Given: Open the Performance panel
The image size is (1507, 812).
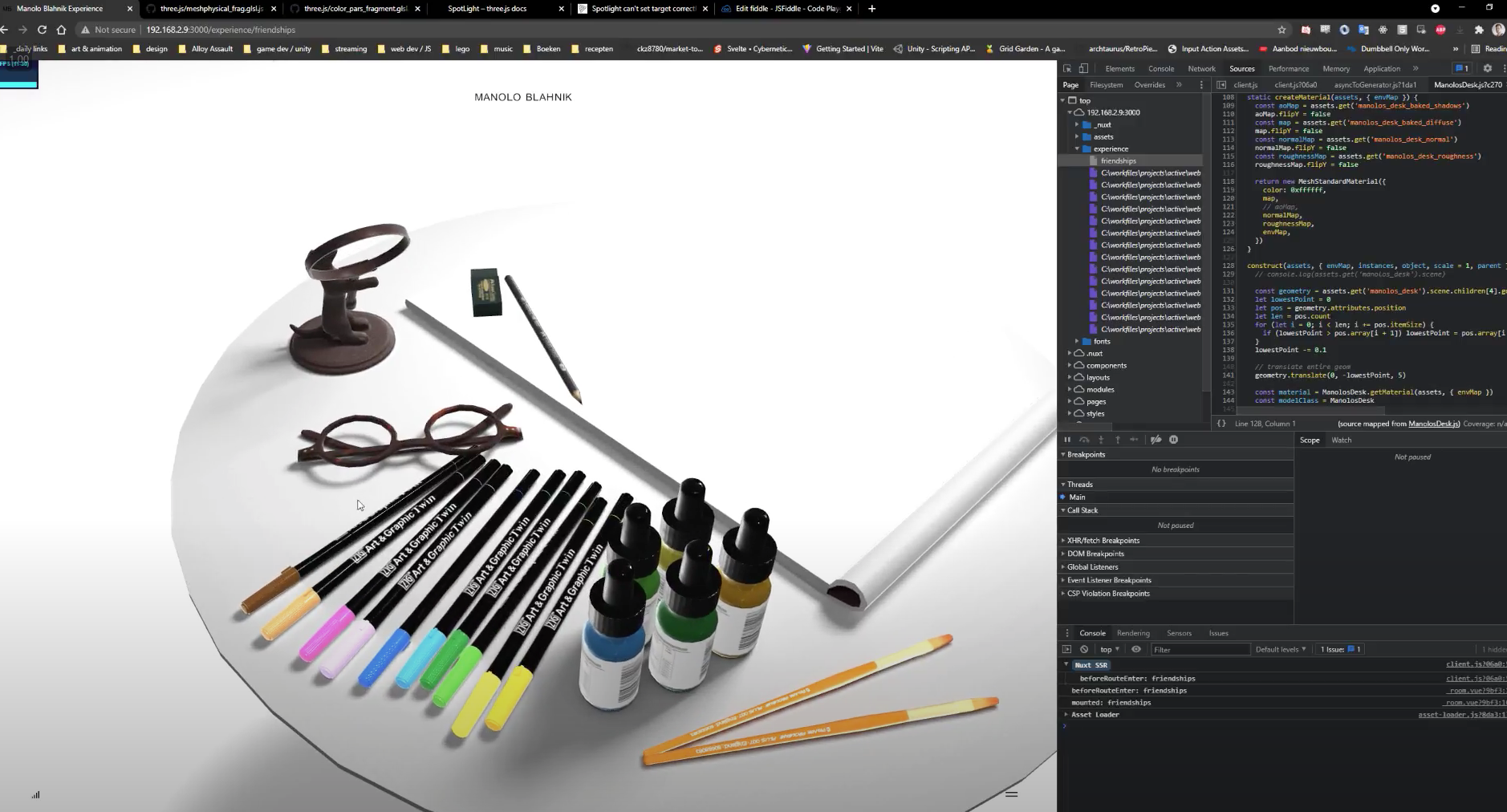Looking at the screenshot, I should 1288,69.
